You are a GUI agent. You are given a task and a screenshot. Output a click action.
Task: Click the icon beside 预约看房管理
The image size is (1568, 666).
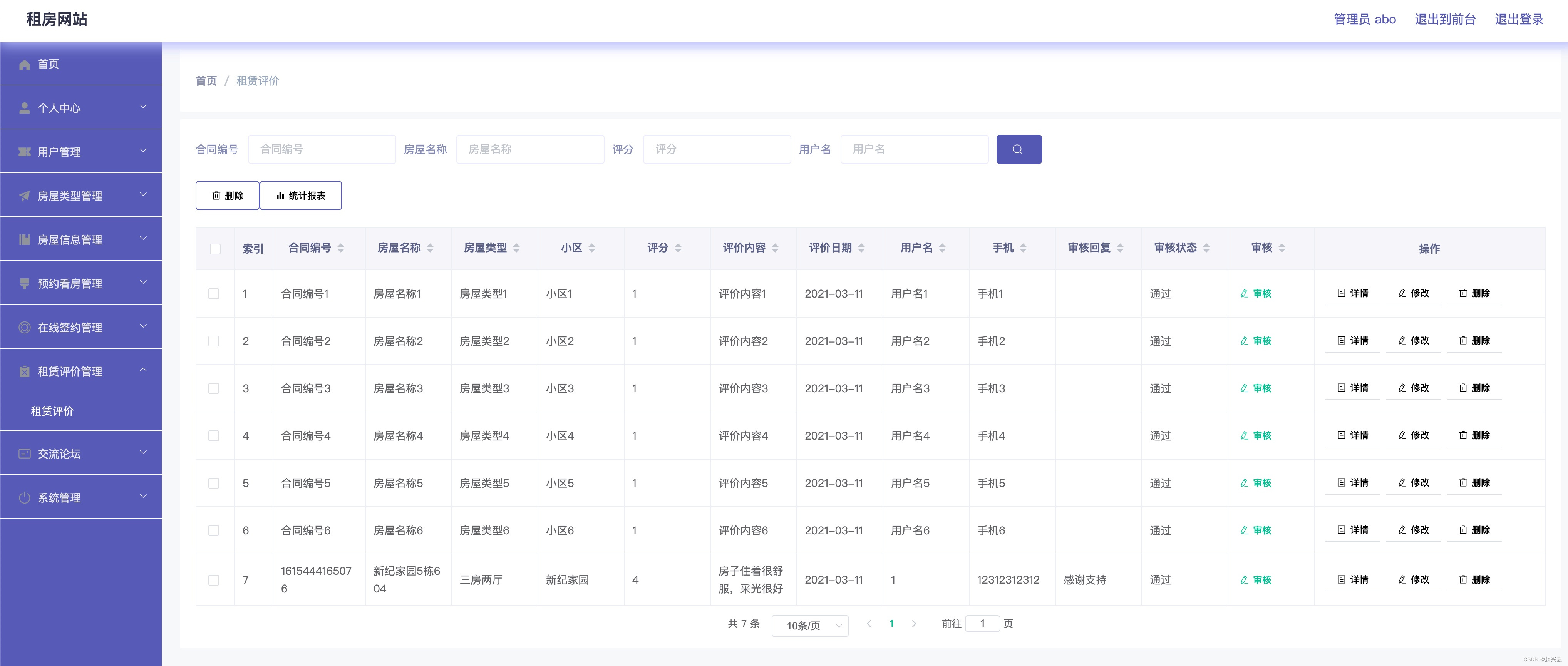tap(24, 283)
